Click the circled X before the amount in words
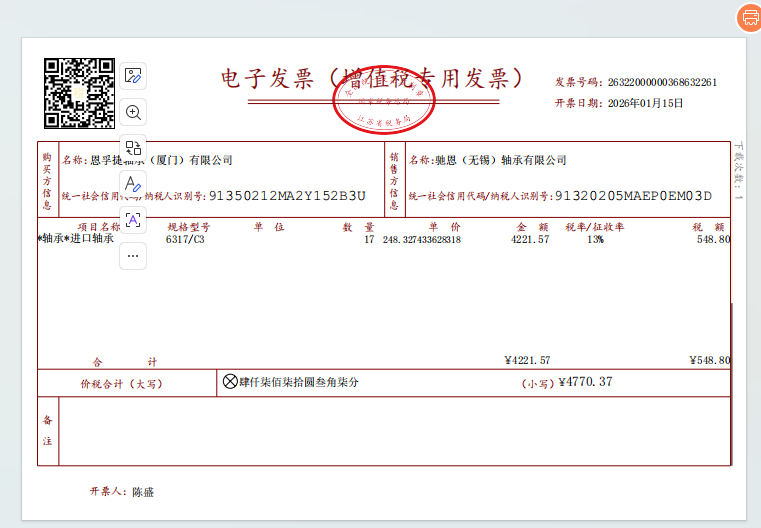The width and height of the screenshot is (761, 528). 230,381
